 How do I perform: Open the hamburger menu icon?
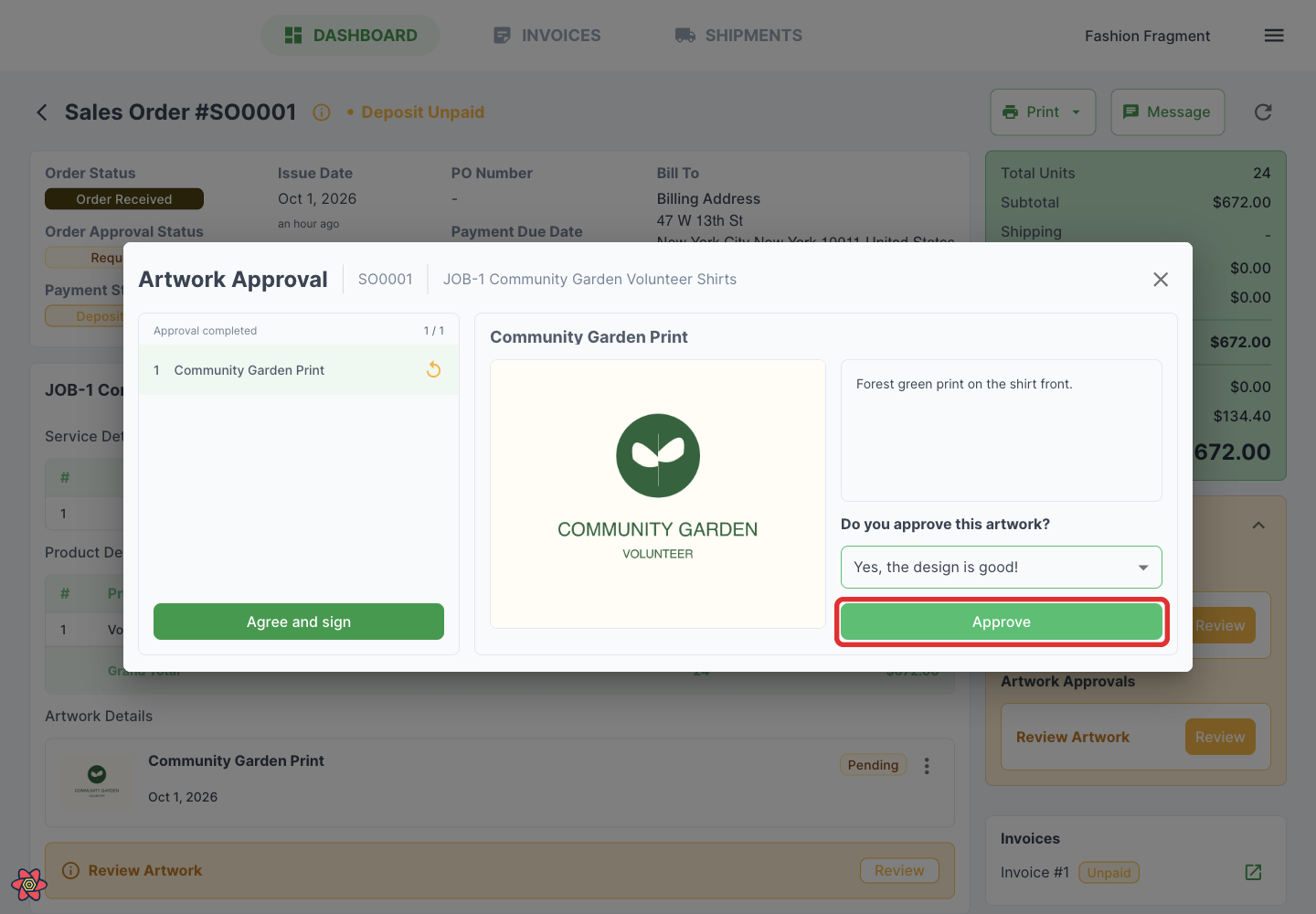pyautogui.click(x=1274, y=36)
